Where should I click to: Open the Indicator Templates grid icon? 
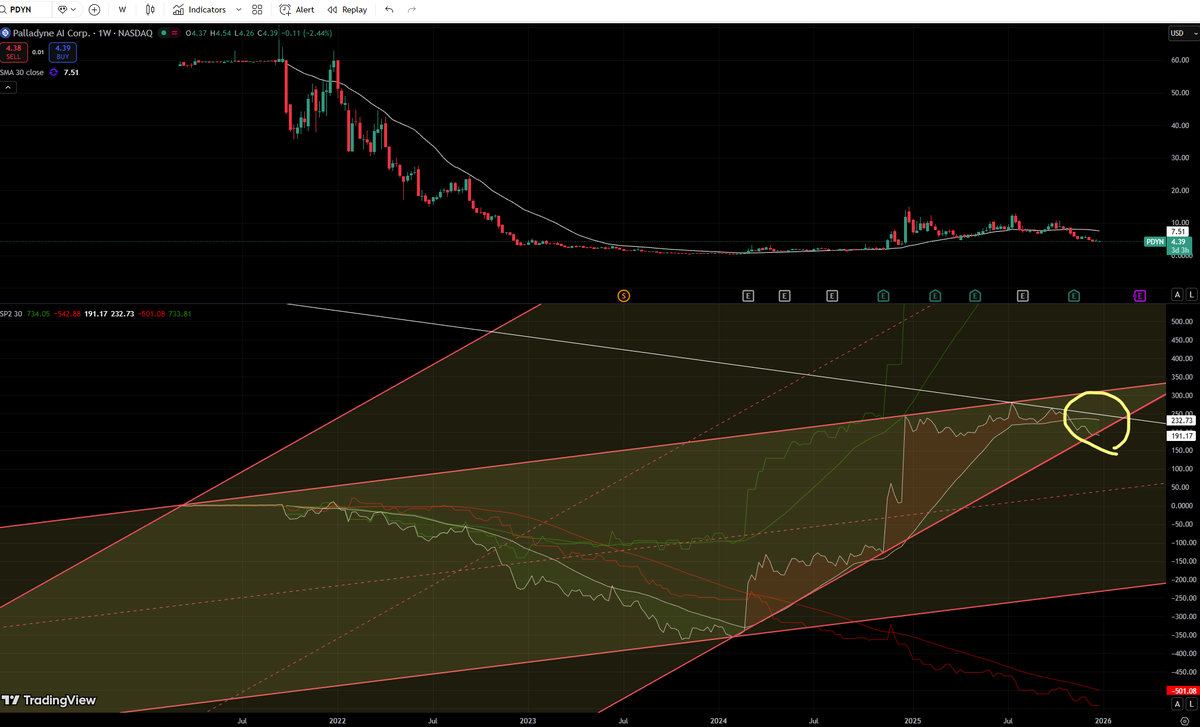[x=257, y=9]
